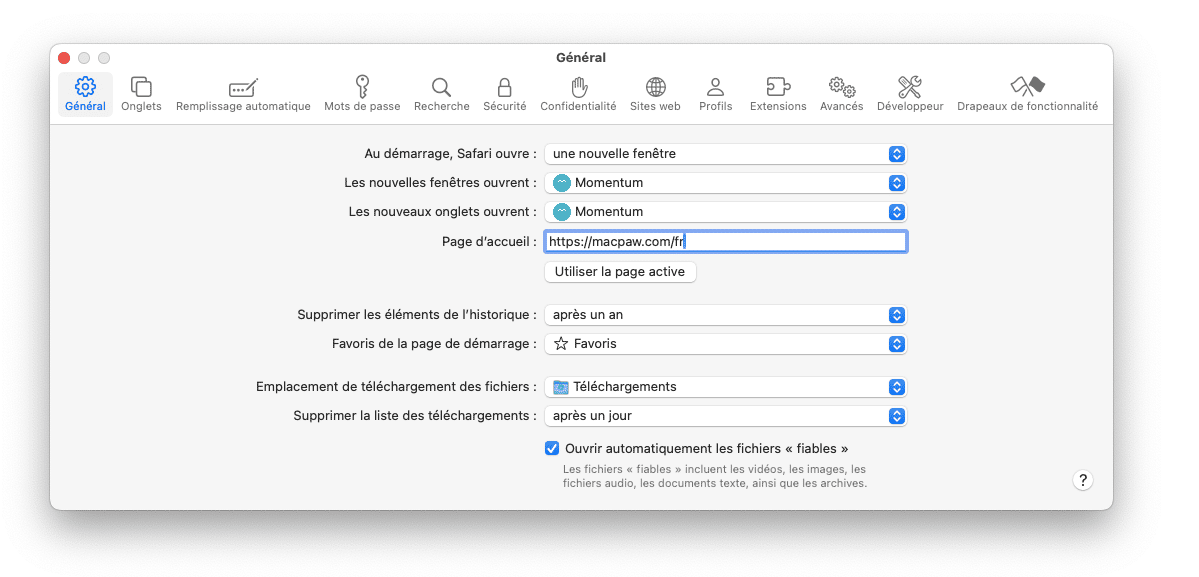Select the Profils person icon

coord(716,86)
